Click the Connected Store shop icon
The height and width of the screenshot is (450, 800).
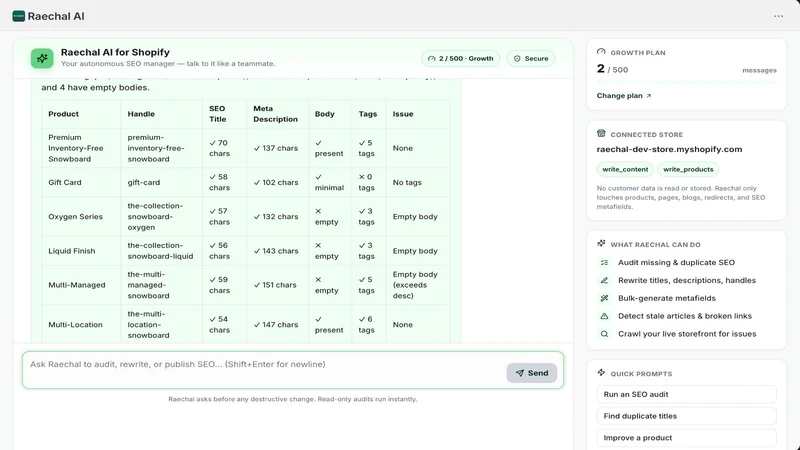[x=601, y=134]
